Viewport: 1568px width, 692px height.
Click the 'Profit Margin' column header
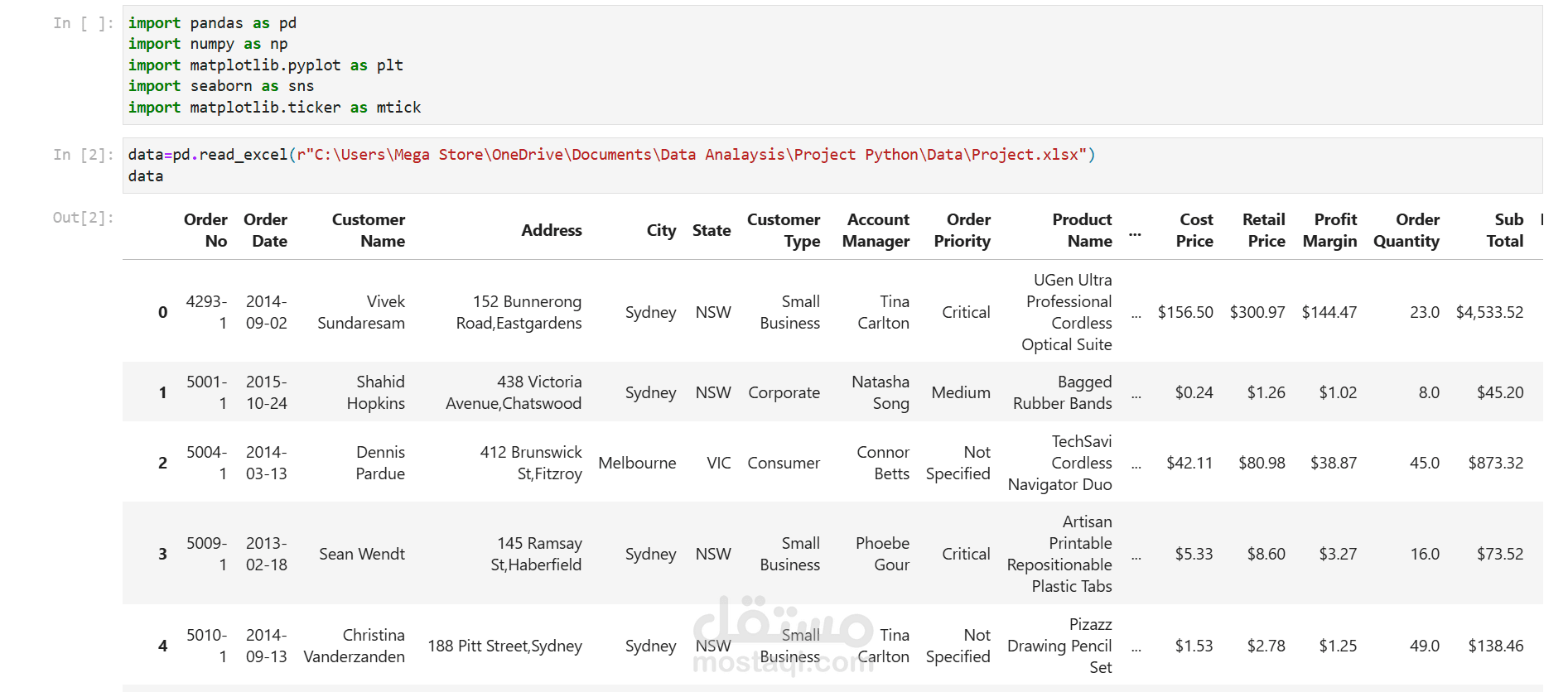(x=1329, y=230)
